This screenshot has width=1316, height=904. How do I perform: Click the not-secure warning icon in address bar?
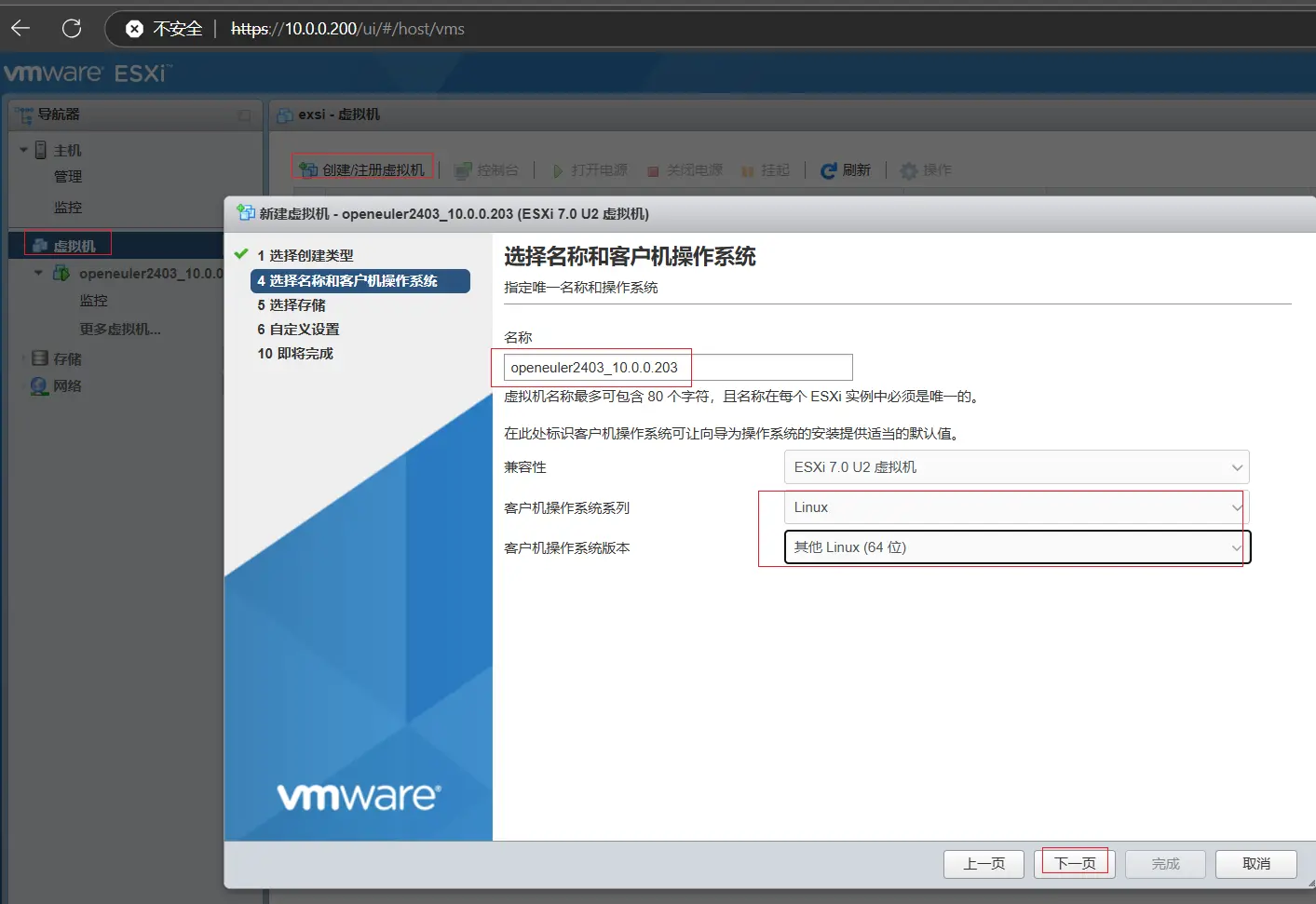click(x=135, y=29)
